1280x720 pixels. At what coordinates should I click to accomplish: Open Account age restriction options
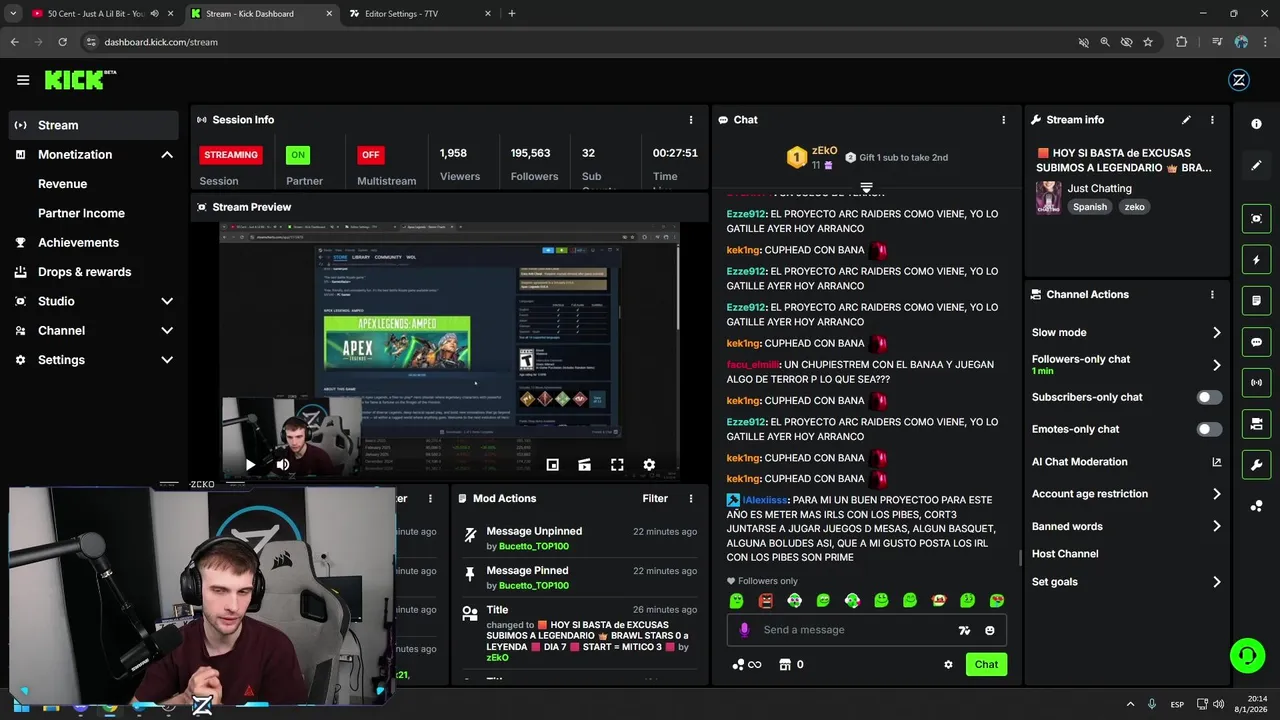point(1127,494)
